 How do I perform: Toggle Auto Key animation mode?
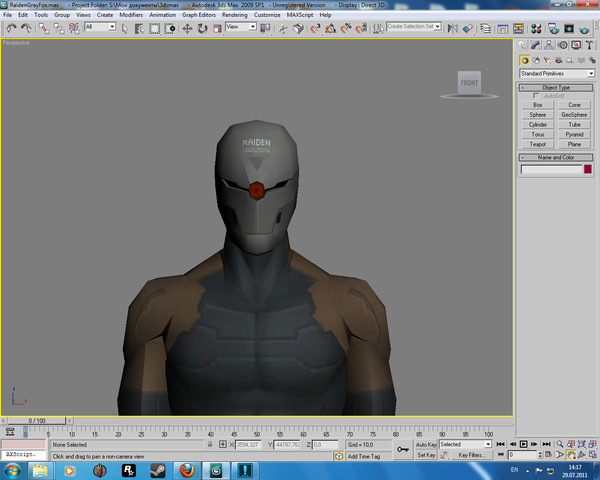[426, 444]
